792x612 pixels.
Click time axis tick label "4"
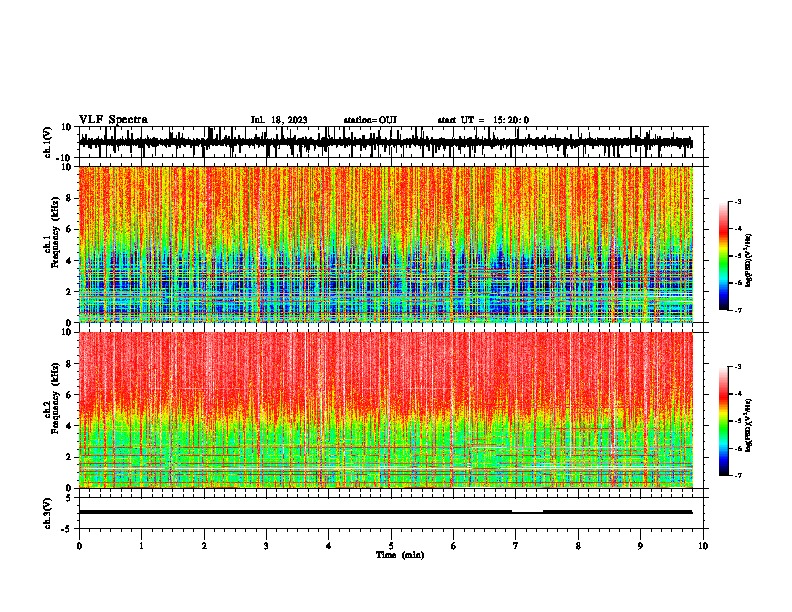tap(329, 546)
